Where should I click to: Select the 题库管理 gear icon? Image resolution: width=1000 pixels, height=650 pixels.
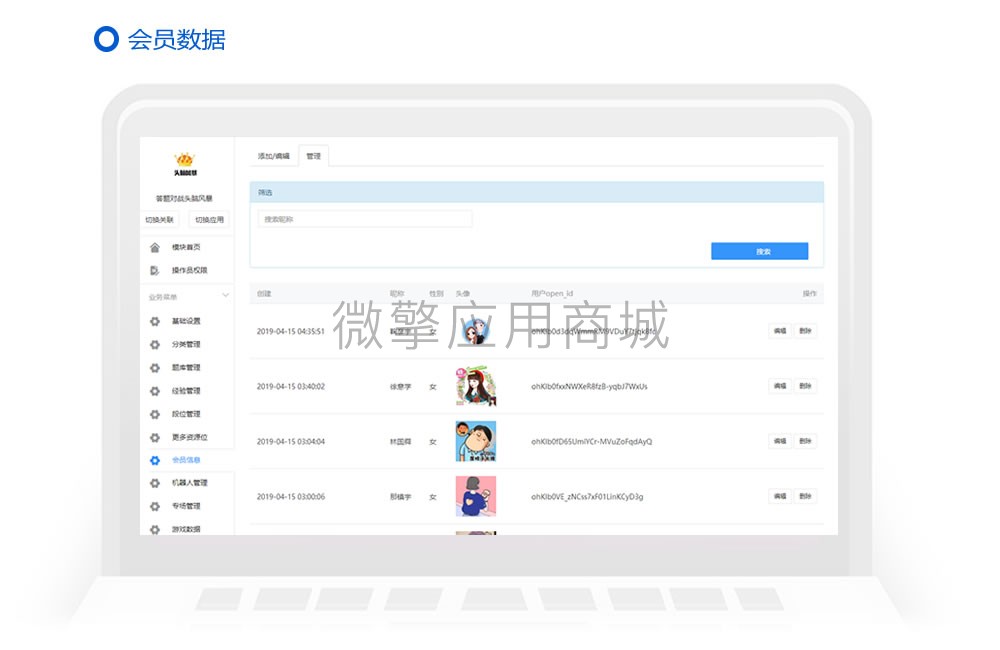pyautogui.click(x=155, y=367)
